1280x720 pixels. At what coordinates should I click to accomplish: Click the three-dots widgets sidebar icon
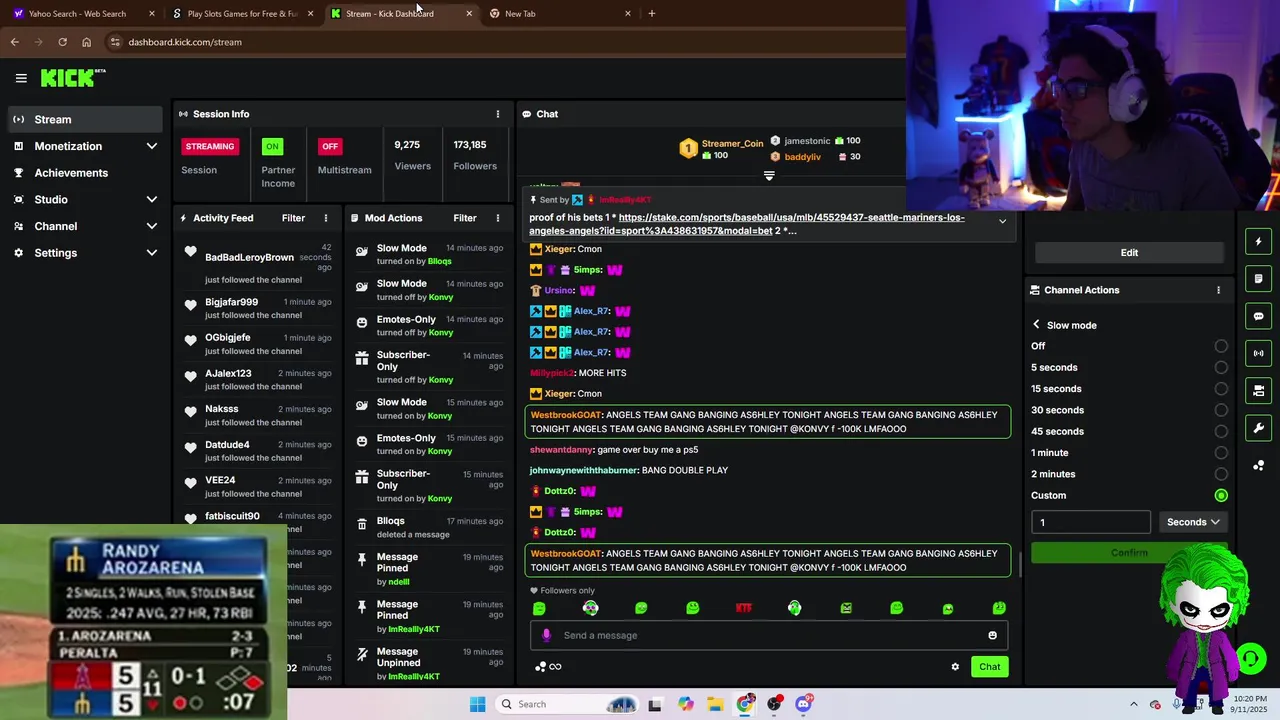1258,466
